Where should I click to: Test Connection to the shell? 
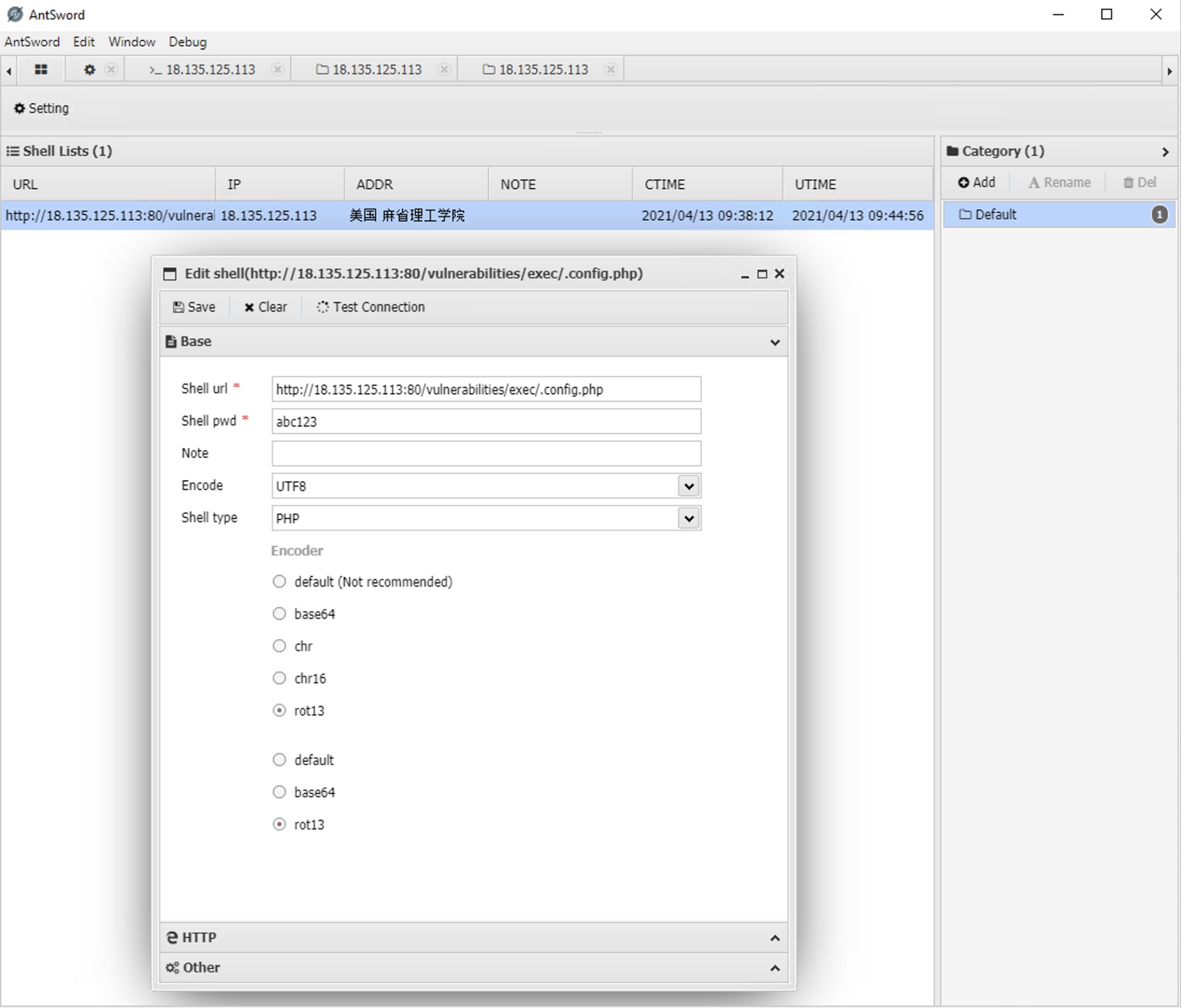370,307
